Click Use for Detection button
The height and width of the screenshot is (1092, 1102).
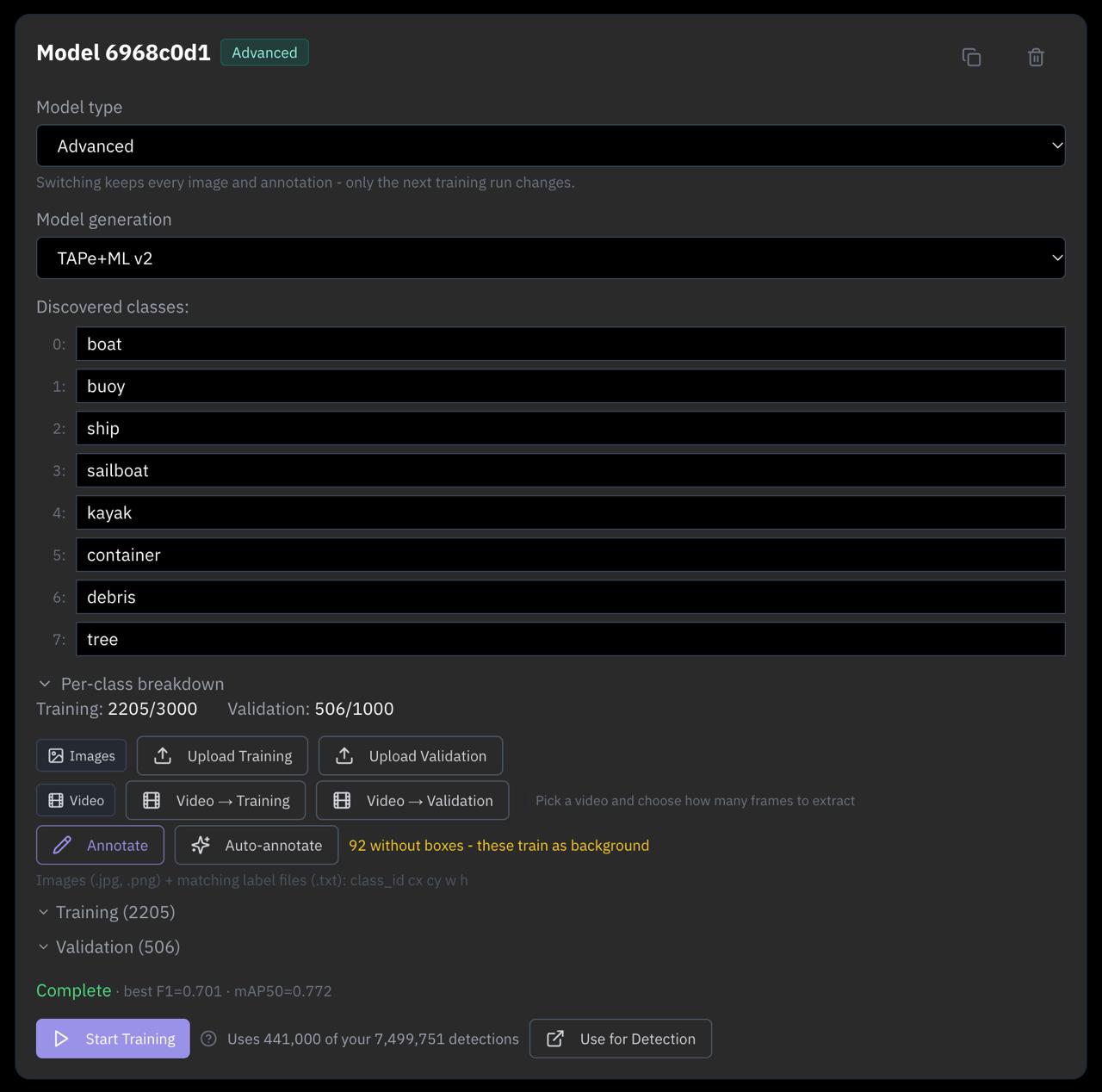(621, 1039)
